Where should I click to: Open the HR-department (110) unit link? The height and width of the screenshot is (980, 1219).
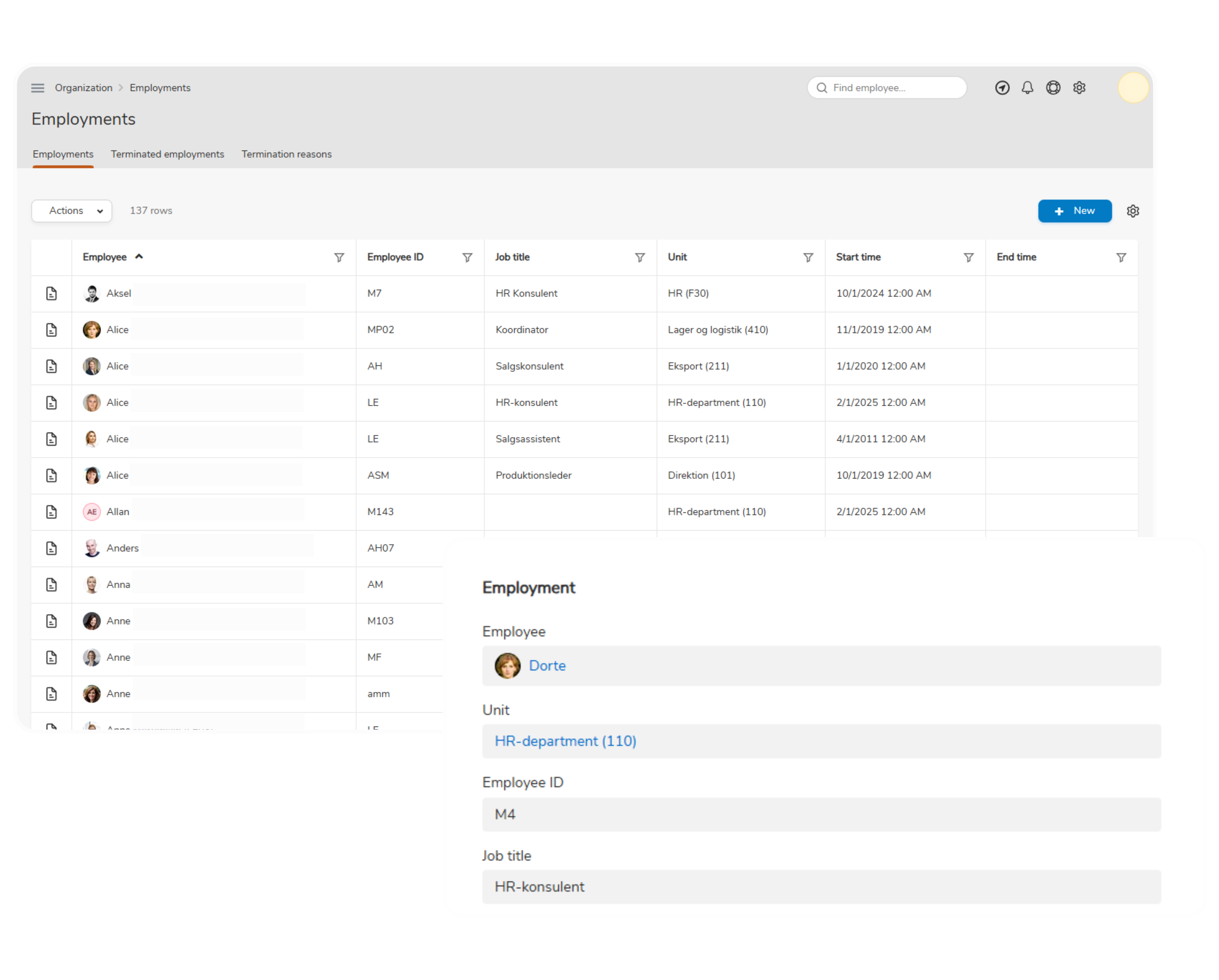tap(565, 741)
